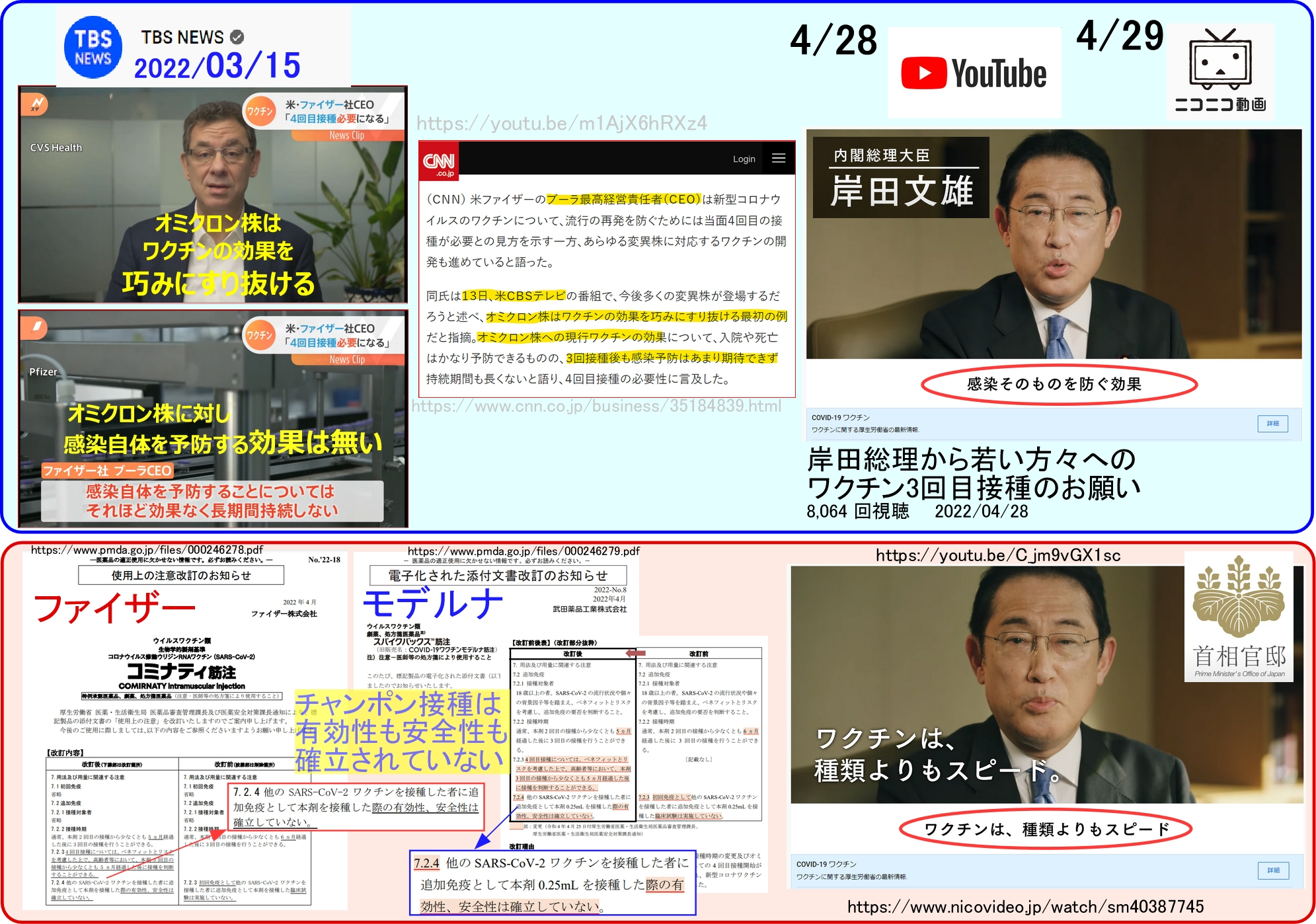Click the ファイザー株式会社 company name

[x=284, y=613]
